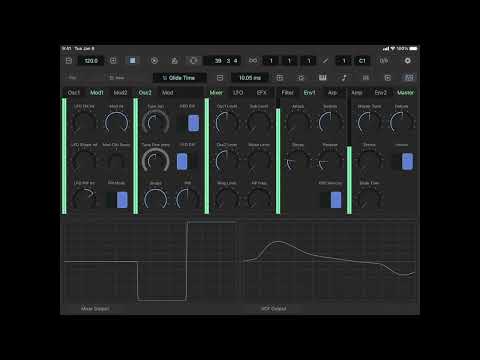This screenshot has width=480, height=360.
Task: Open the Glide Time parameter selector
Action: pos(179,78)
